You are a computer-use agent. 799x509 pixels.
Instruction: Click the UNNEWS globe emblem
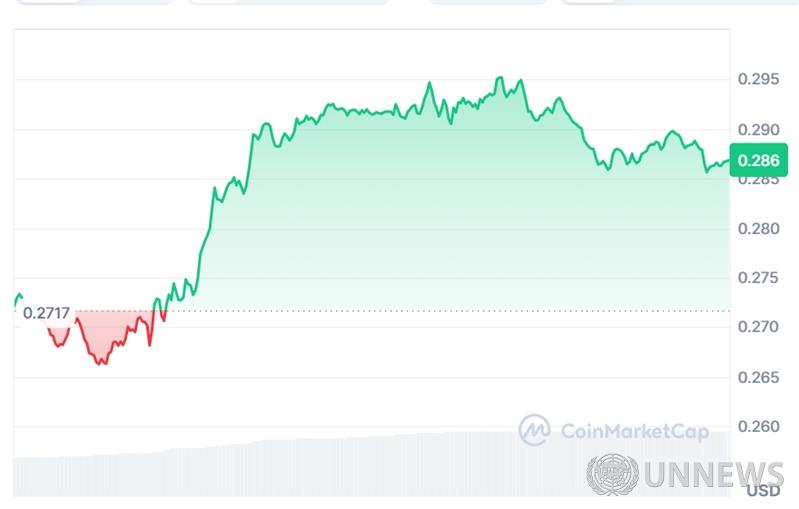613,475
